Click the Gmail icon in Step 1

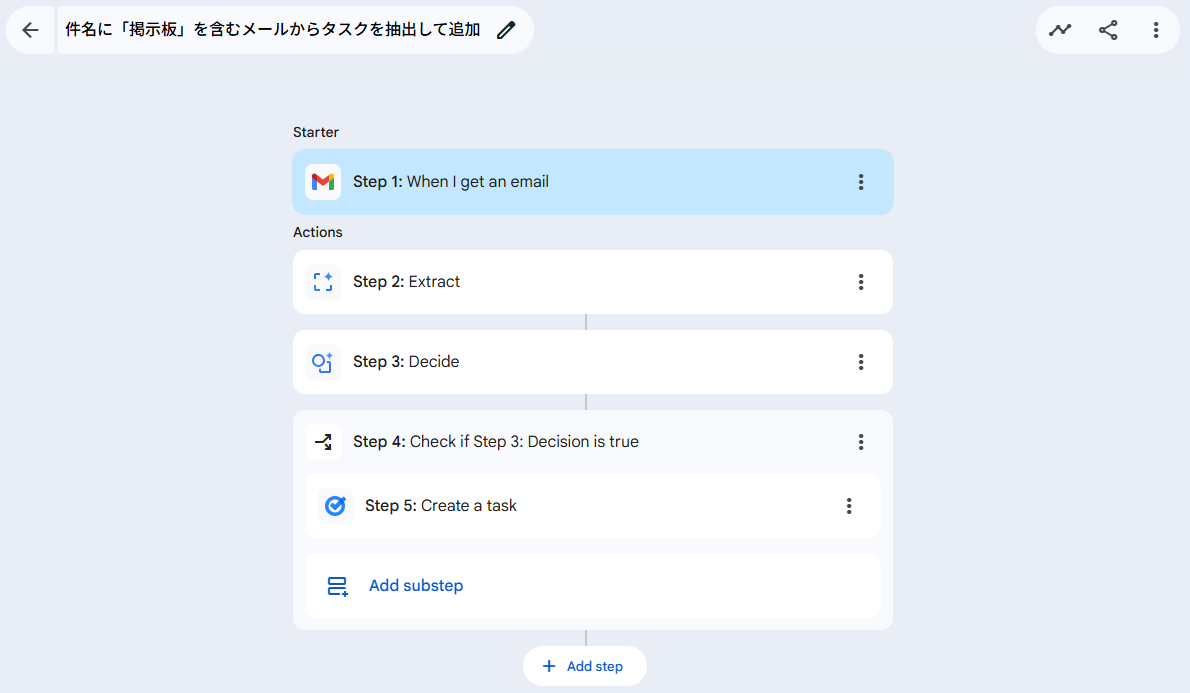tap(323, 182)
